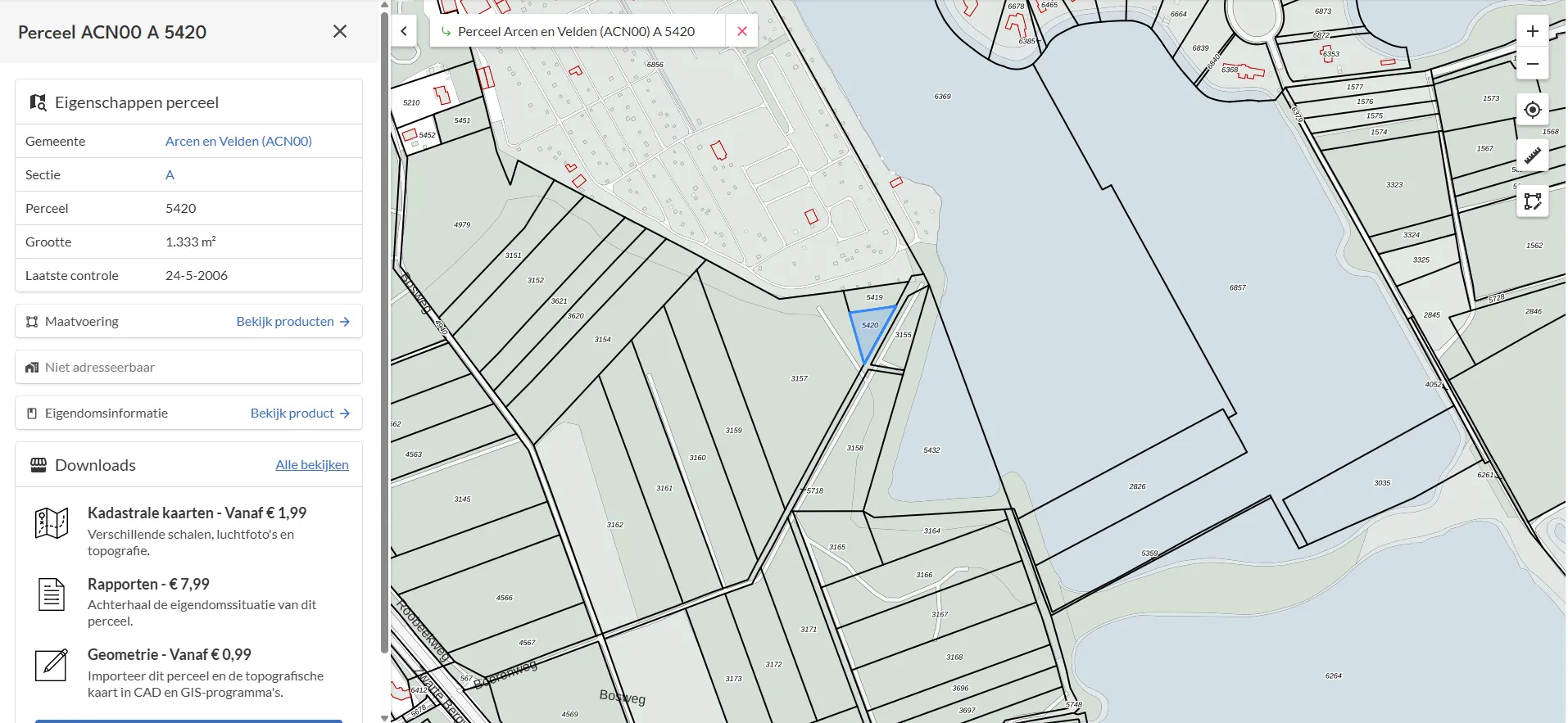Select parcel 5419 on map

point(875,297)
